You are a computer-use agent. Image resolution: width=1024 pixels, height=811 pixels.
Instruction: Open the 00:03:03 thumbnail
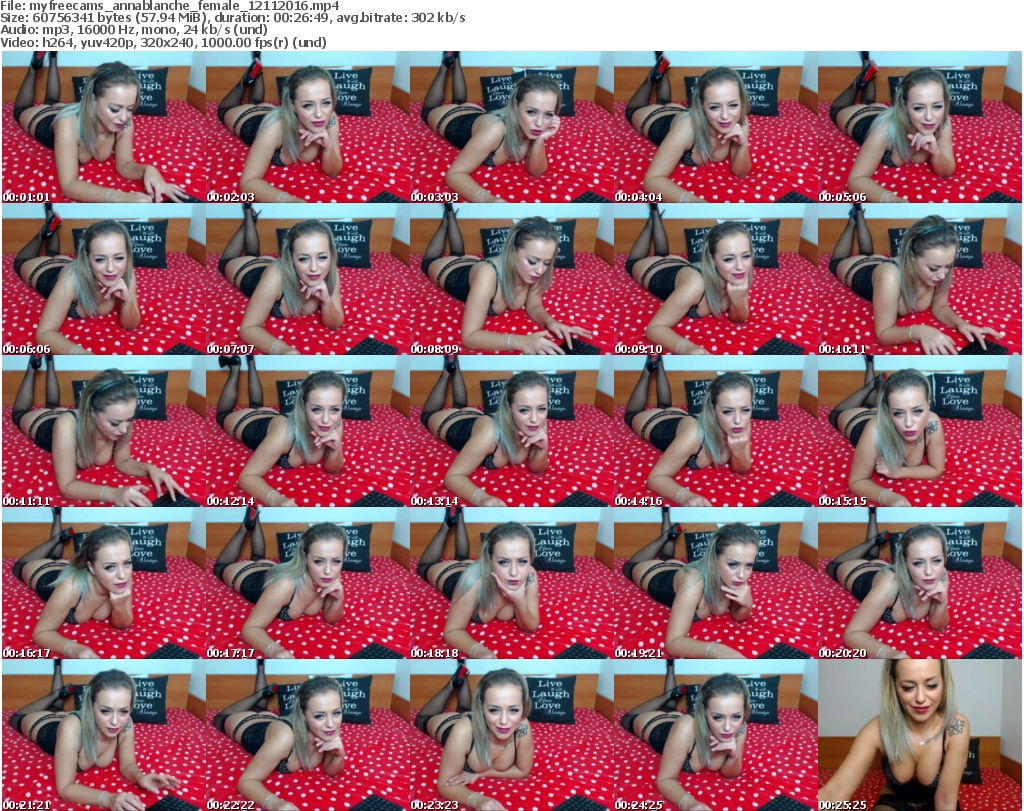[511, 128]
